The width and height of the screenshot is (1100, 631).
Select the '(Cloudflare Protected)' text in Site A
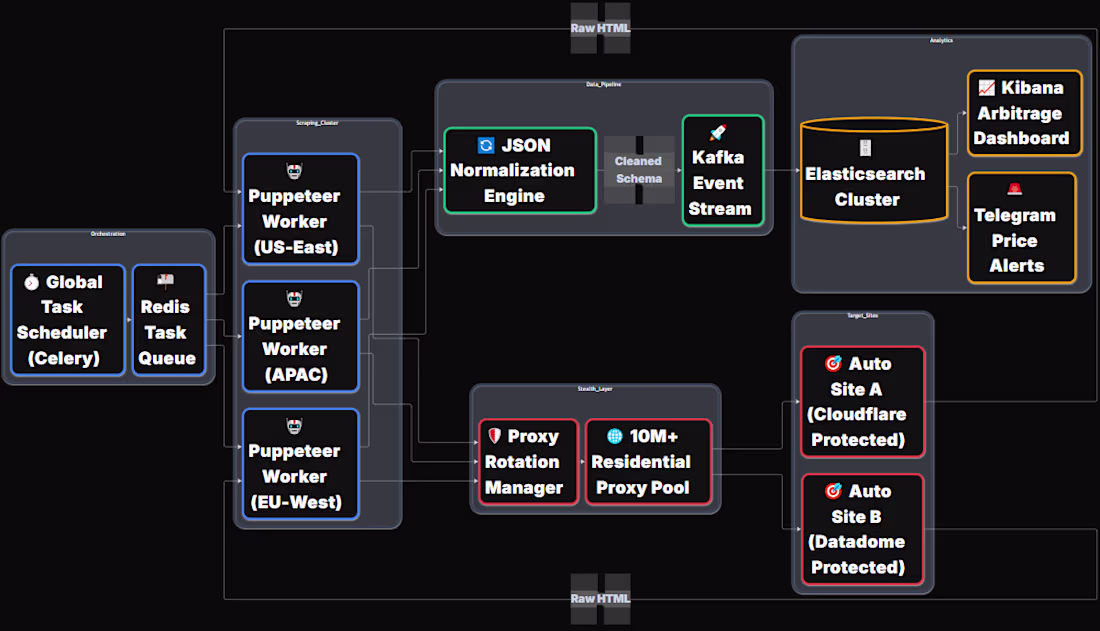click(857, 427)
